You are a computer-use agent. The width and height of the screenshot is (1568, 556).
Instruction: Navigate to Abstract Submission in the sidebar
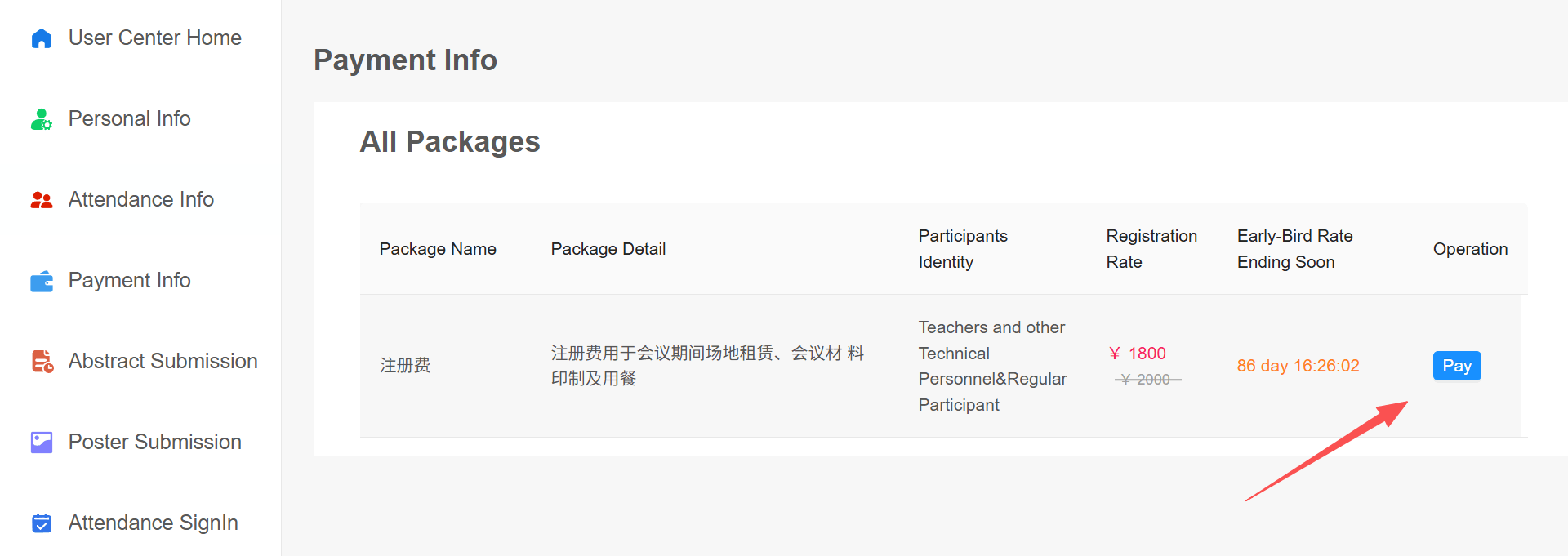(x=163, y=361)
